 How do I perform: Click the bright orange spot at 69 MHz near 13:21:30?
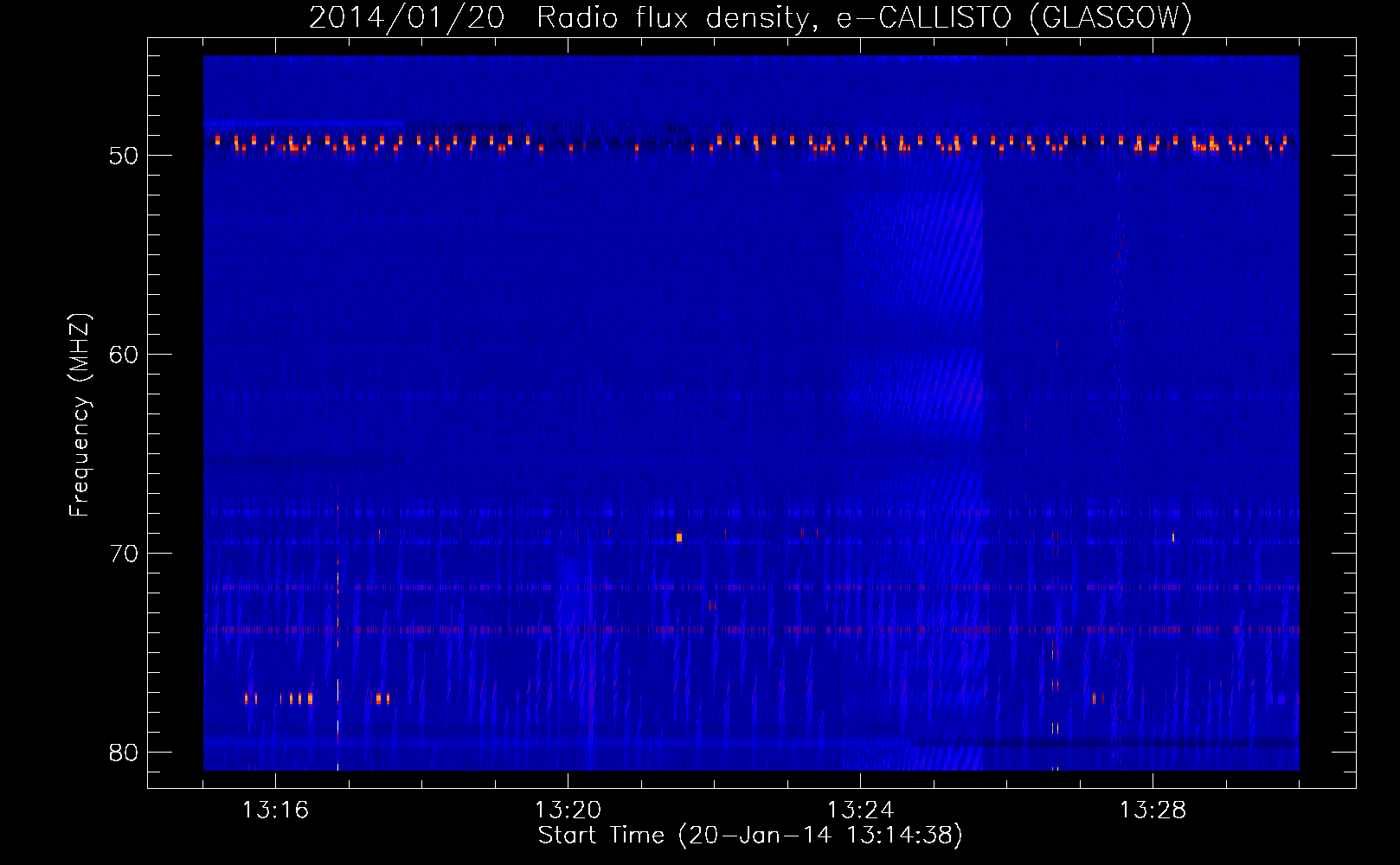(679, 537)
